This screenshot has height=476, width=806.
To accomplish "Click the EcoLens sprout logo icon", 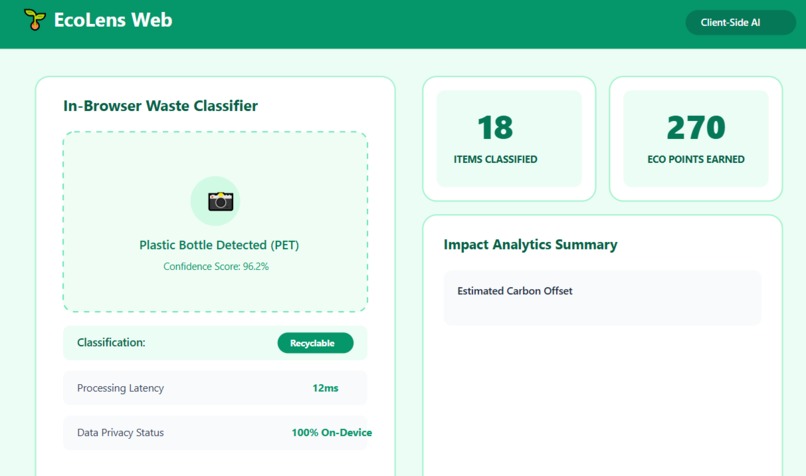I will click(x=35, y=20).
